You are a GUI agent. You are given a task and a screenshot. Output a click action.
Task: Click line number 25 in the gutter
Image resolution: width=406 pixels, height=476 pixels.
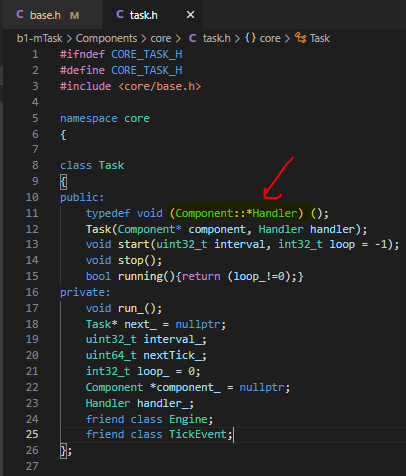(x=32, y=434)
